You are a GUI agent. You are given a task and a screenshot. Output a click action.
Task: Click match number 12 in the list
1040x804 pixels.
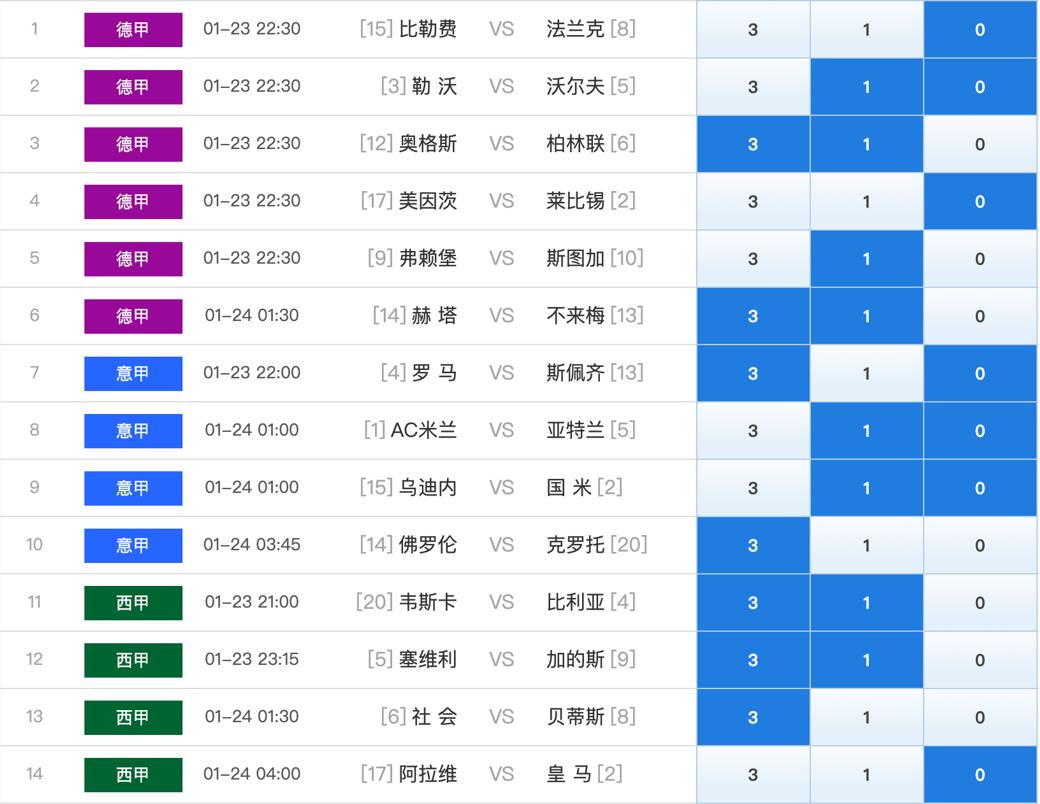pyautogui.click(x=34, y=659)
